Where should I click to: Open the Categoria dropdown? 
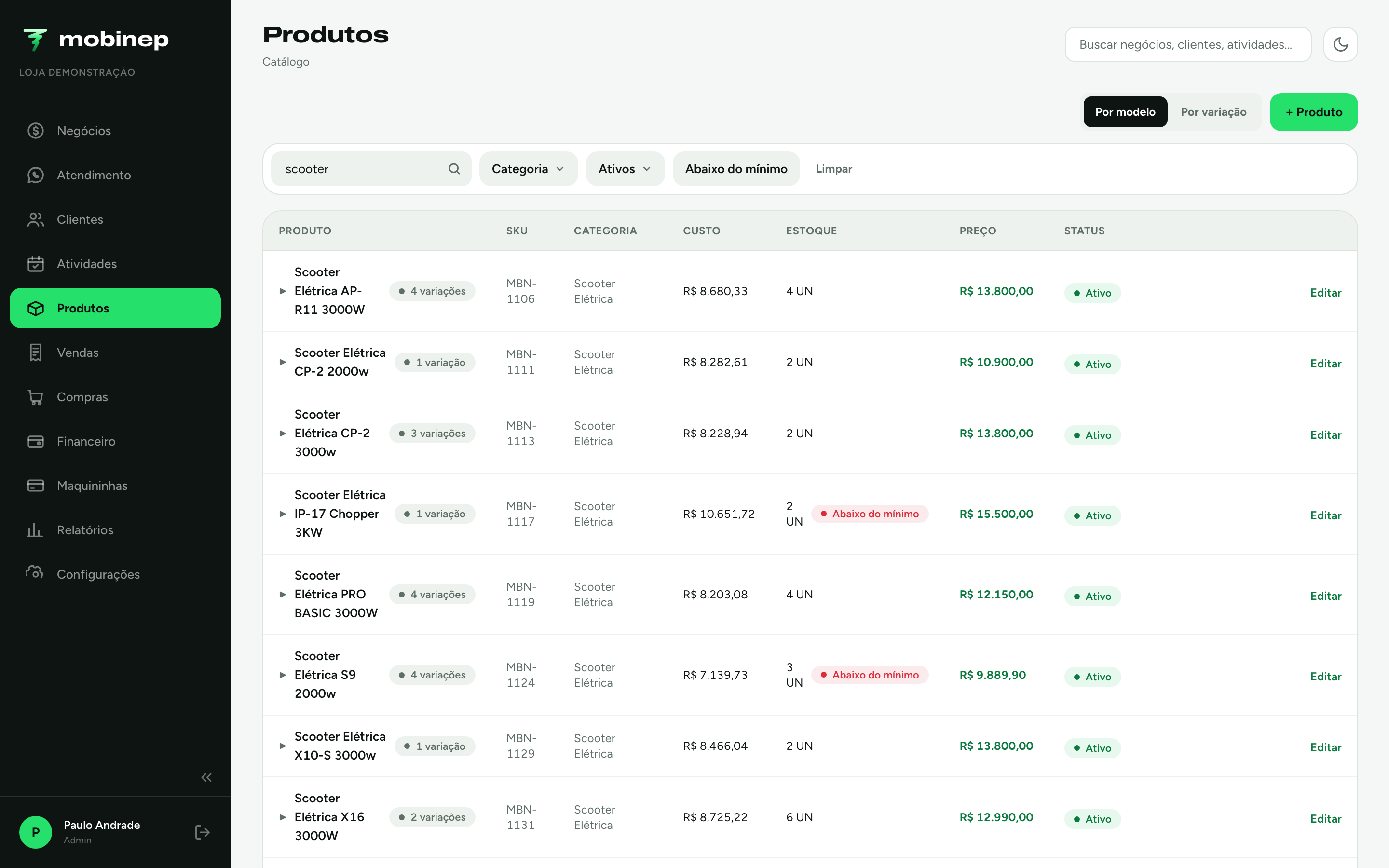528,169
